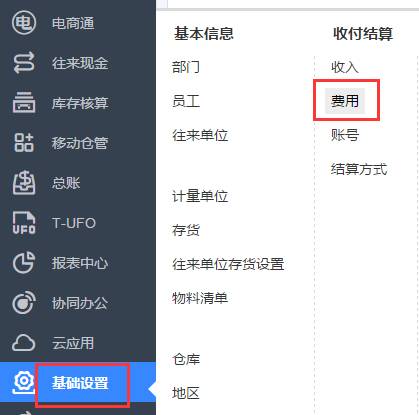The height and width of the screenshot is (415, 419).
Task: Select the 协同办公 sidebar icon
Action: tap(24, 303)
